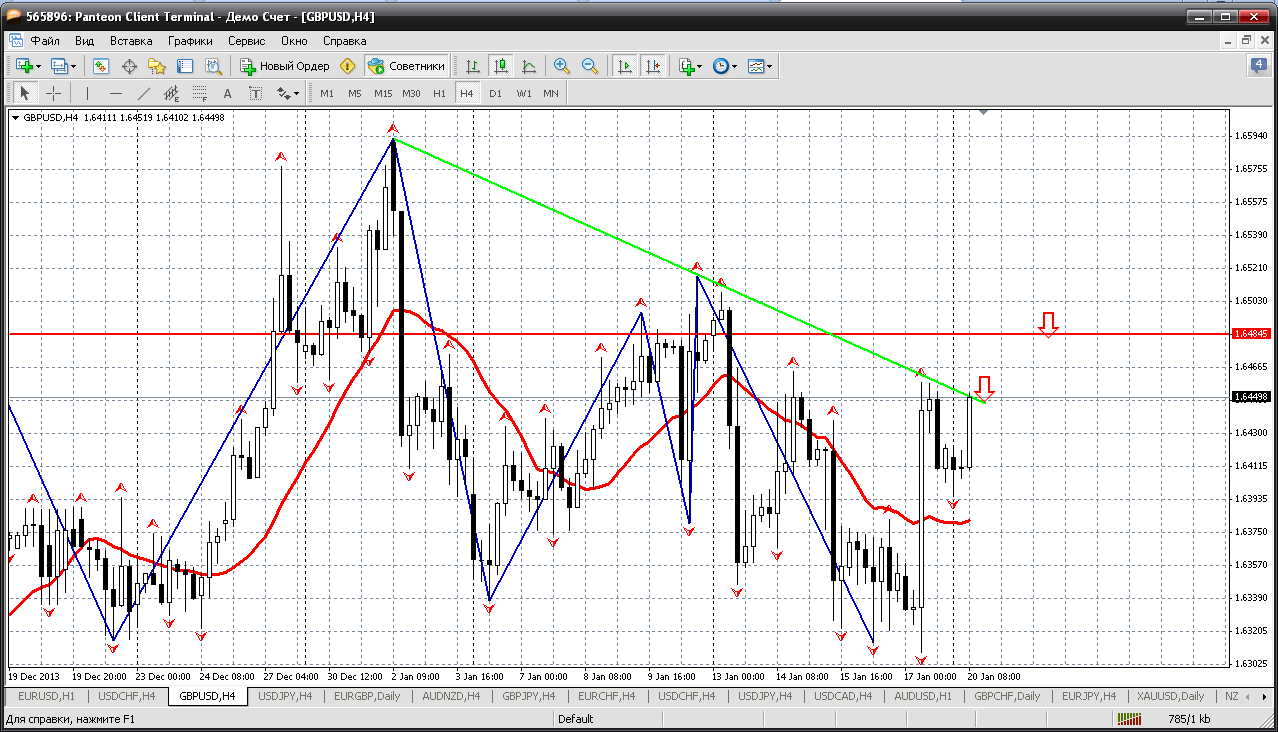1278x732 pixels.
Task: Click connection status 785/1 kb
Action: click(x=1188, y=719)
